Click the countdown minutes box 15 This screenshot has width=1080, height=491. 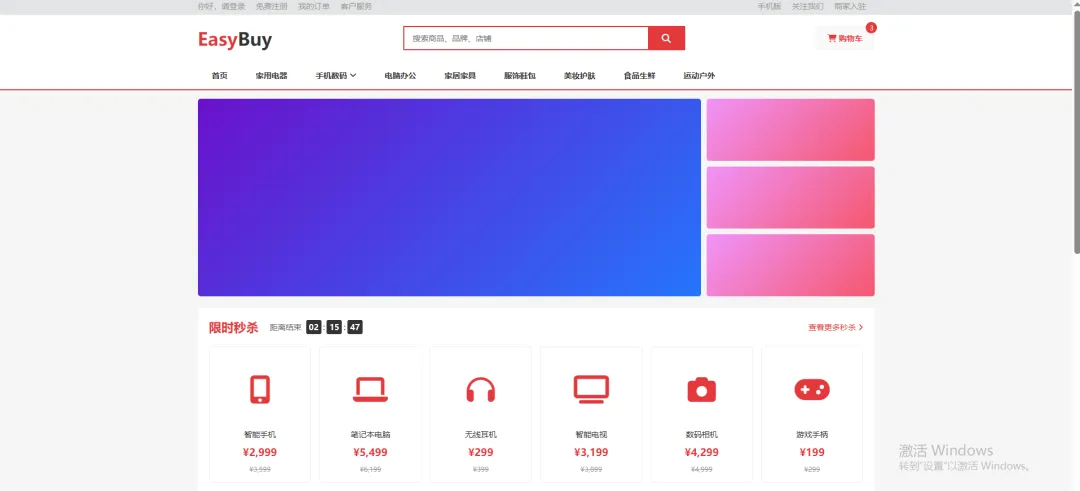(334, 328)
